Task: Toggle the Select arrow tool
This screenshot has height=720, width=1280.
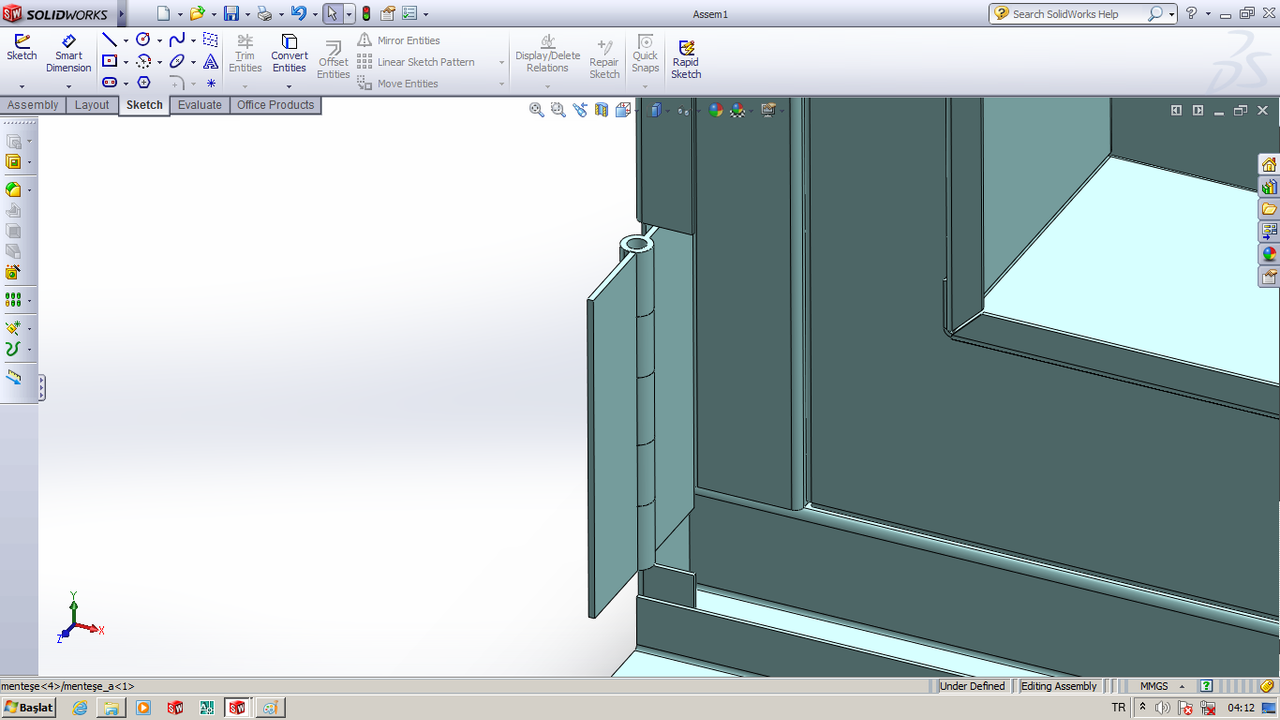Action: (x=332, y=14)
